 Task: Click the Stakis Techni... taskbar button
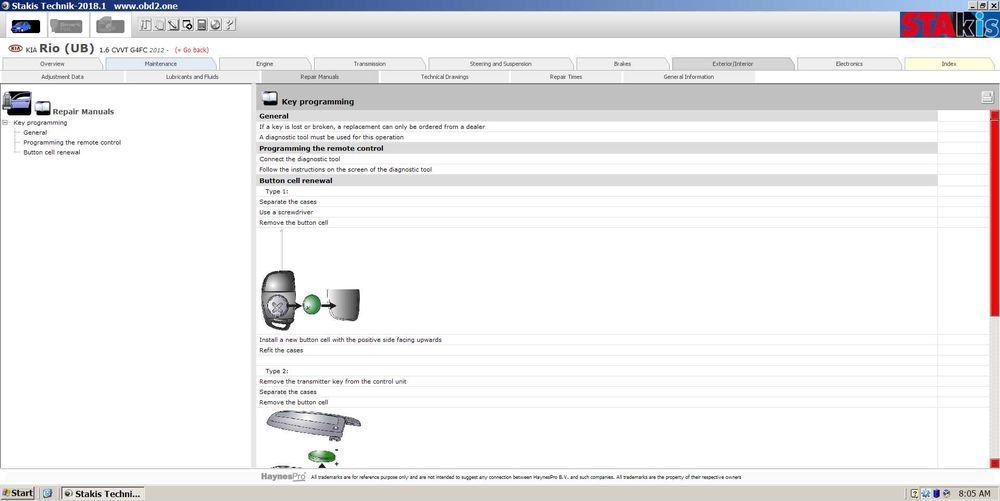(102, 493)
